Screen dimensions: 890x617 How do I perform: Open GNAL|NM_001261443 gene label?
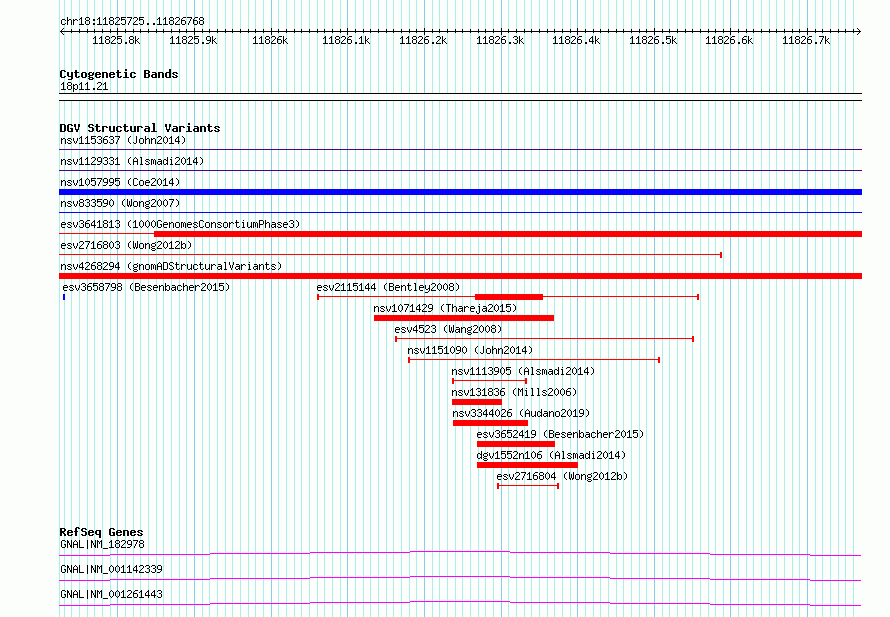[x=111, y=594]
